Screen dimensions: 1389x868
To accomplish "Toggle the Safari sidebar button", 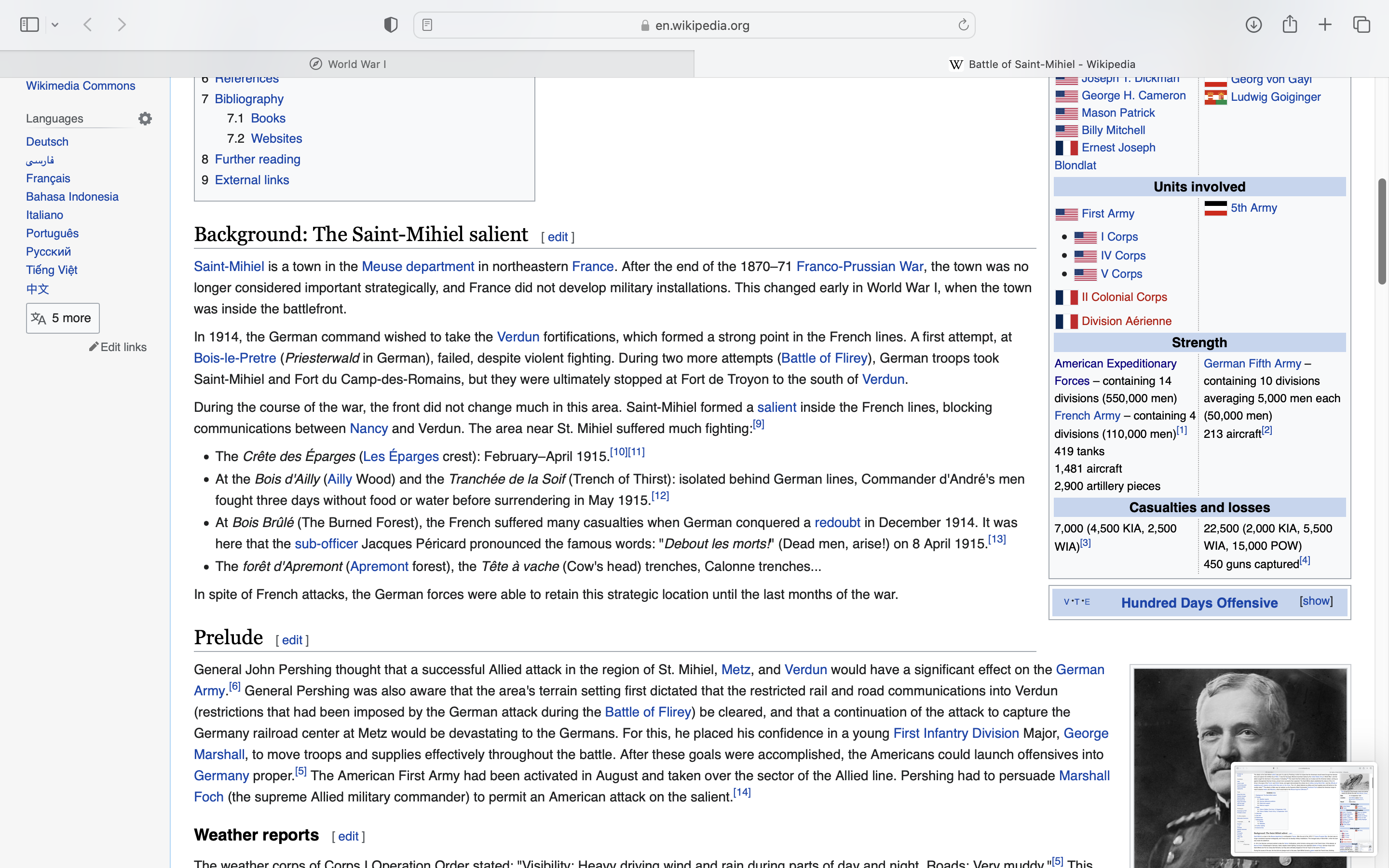I will click(29, 25).
